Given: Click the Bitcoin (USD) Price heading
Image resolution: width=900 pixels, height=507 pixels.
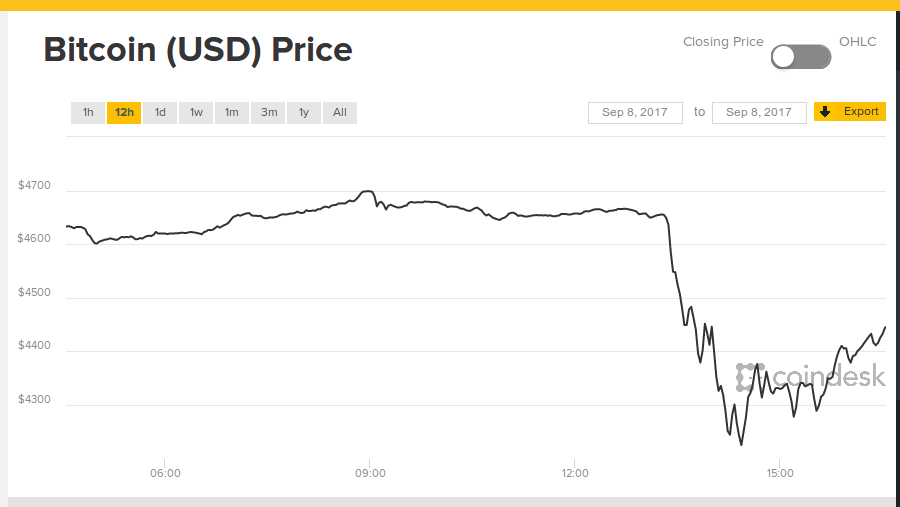Looking at the screenshot, I should [x=198, y=50].
